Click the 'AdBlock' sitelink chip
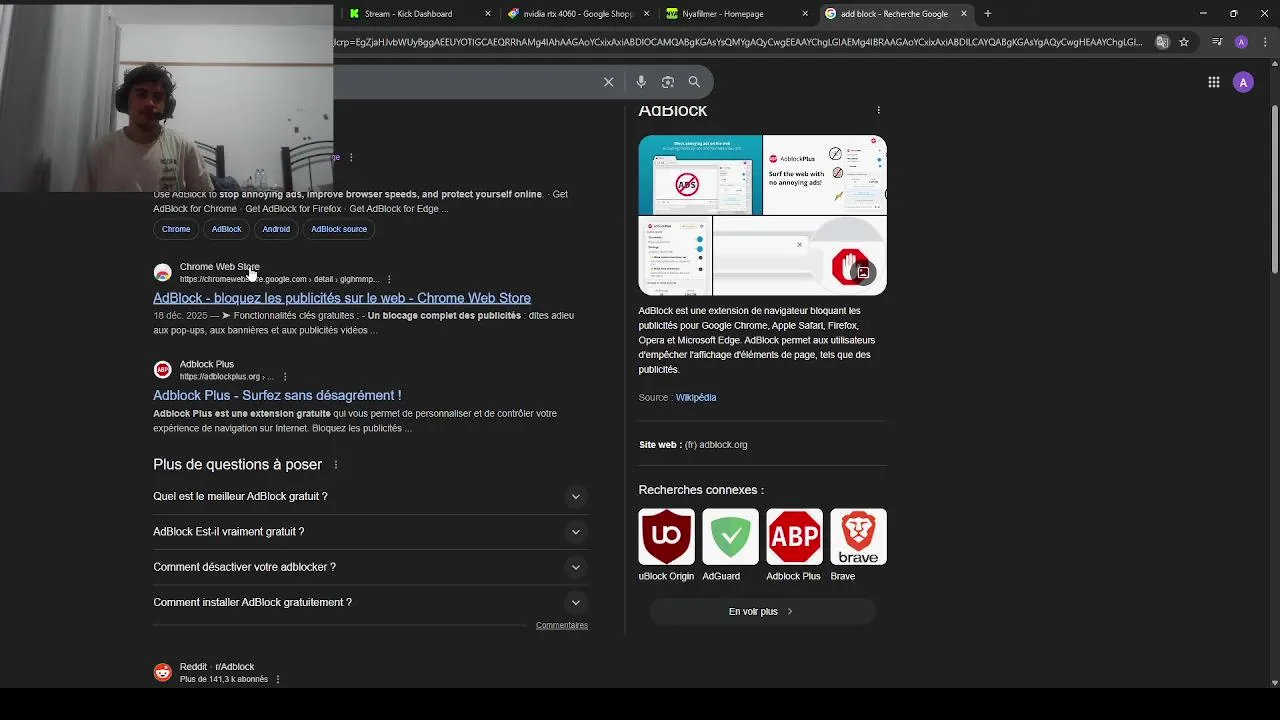The image size is (1280, 720). click(226, 229)
